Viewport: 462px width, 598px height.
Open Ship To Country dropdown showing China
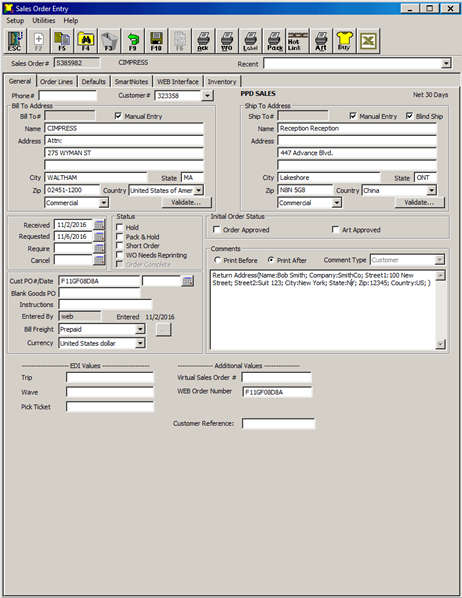431,190
